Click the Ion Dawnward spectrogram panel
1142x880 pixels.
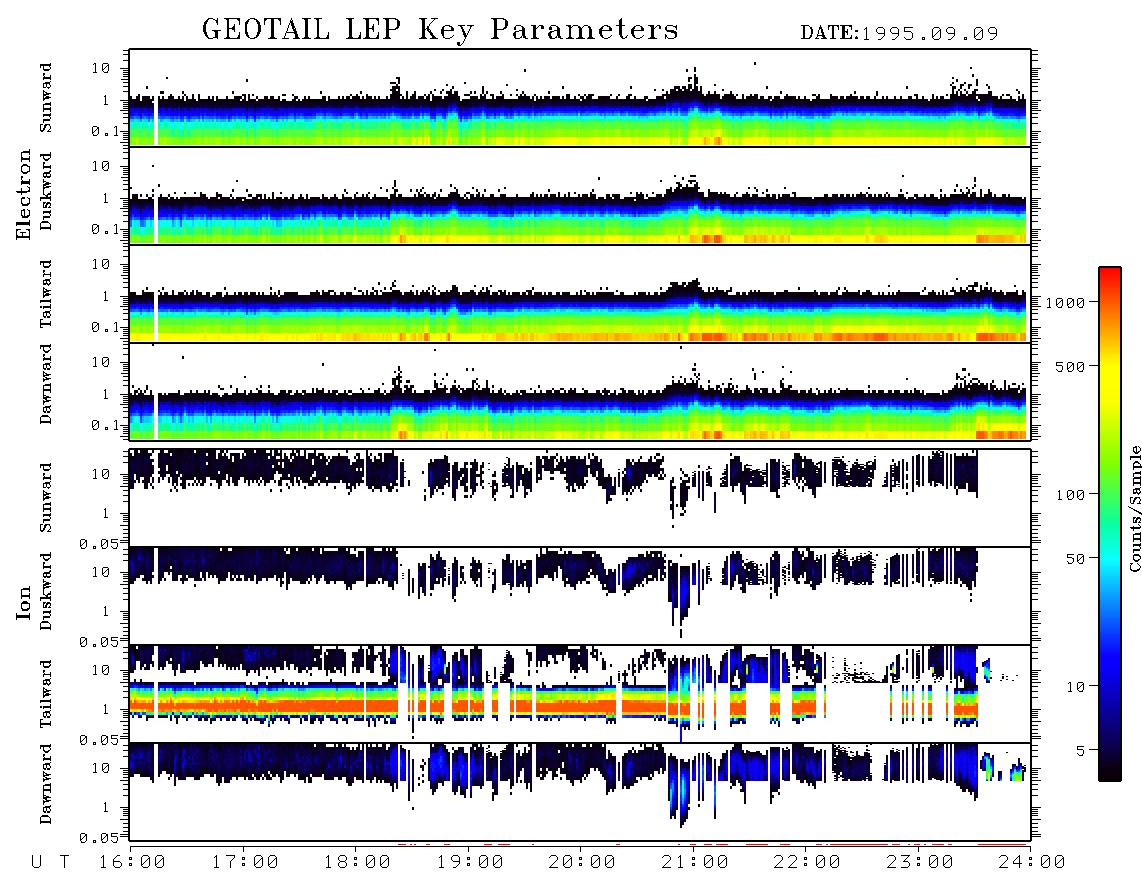click(580, 792)
